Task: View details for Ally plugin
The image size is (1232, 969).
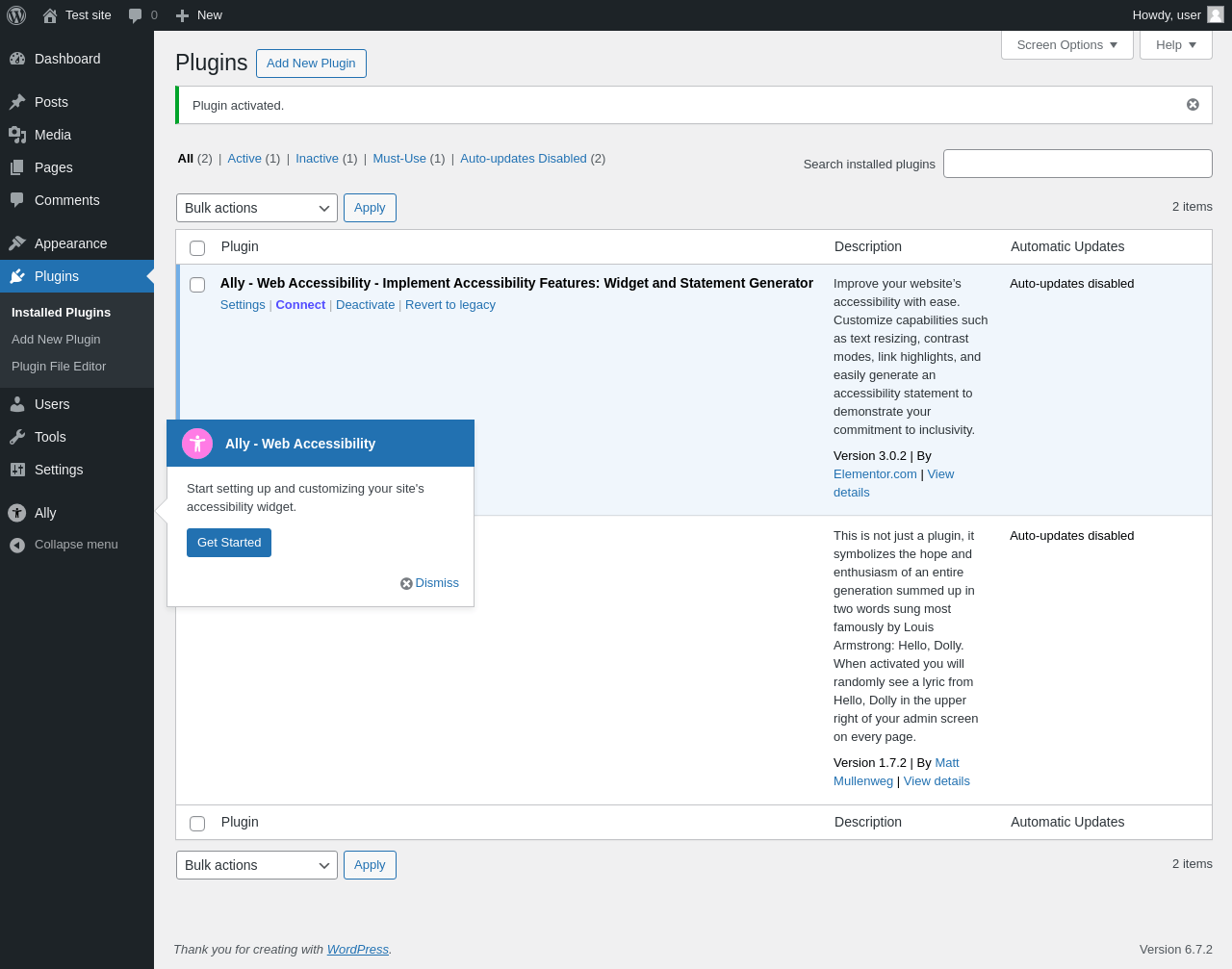Action: (x=893, y=483)
